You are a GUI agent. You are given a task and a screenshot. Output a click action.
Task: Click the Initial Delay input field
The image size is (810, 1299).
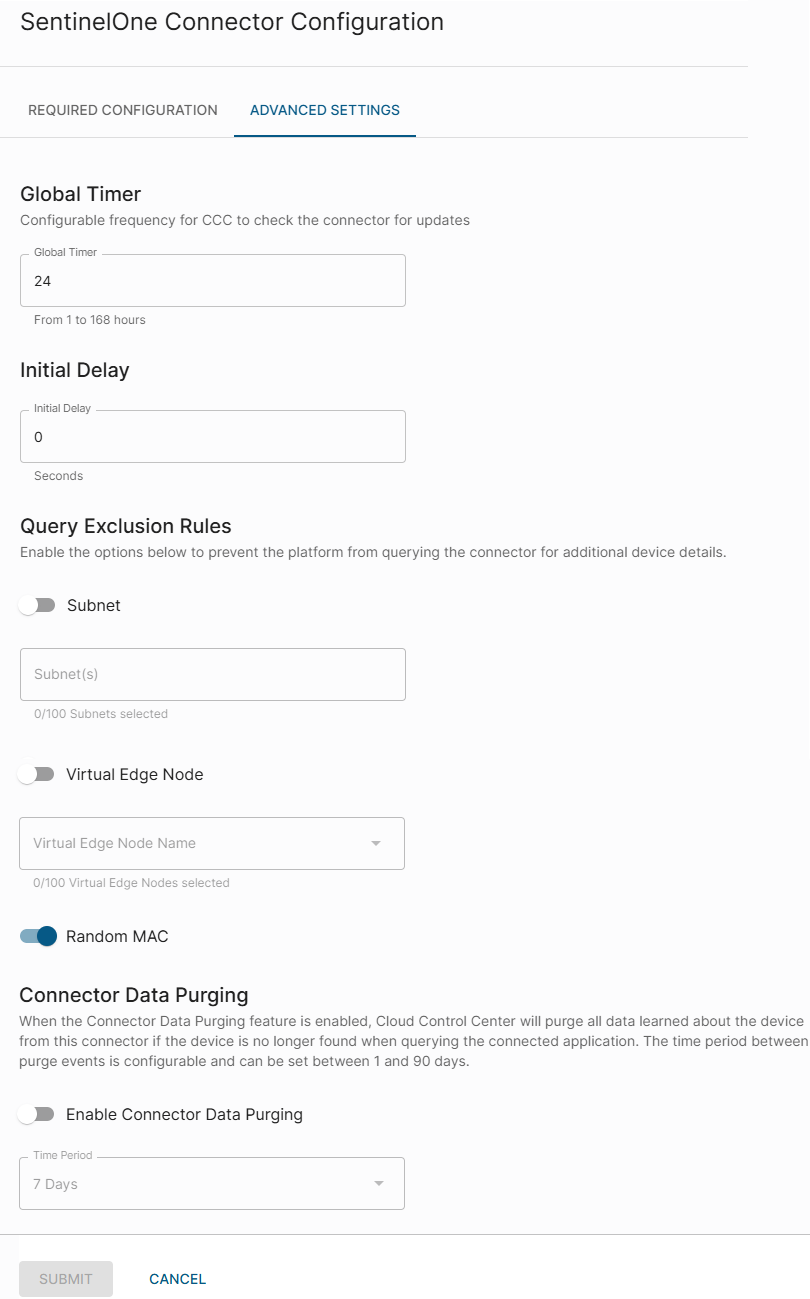tap(213, 437)
